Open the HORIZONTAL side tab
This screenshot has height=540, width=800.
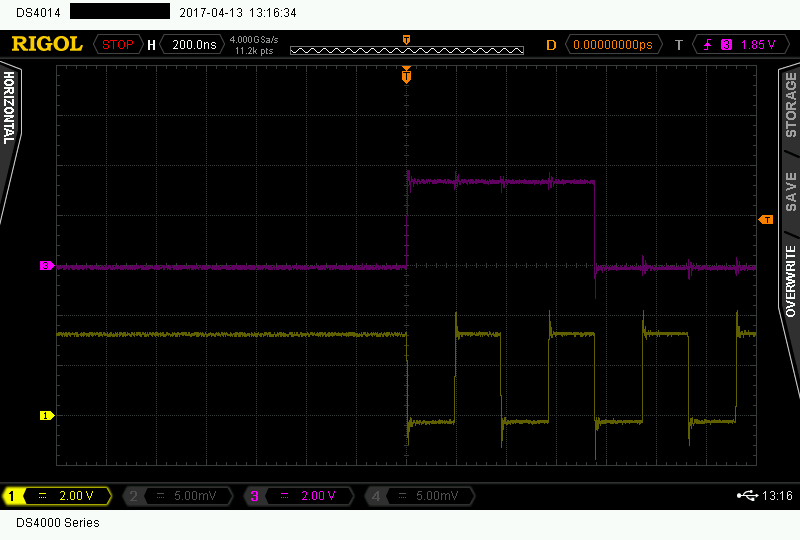pos(9,108)
